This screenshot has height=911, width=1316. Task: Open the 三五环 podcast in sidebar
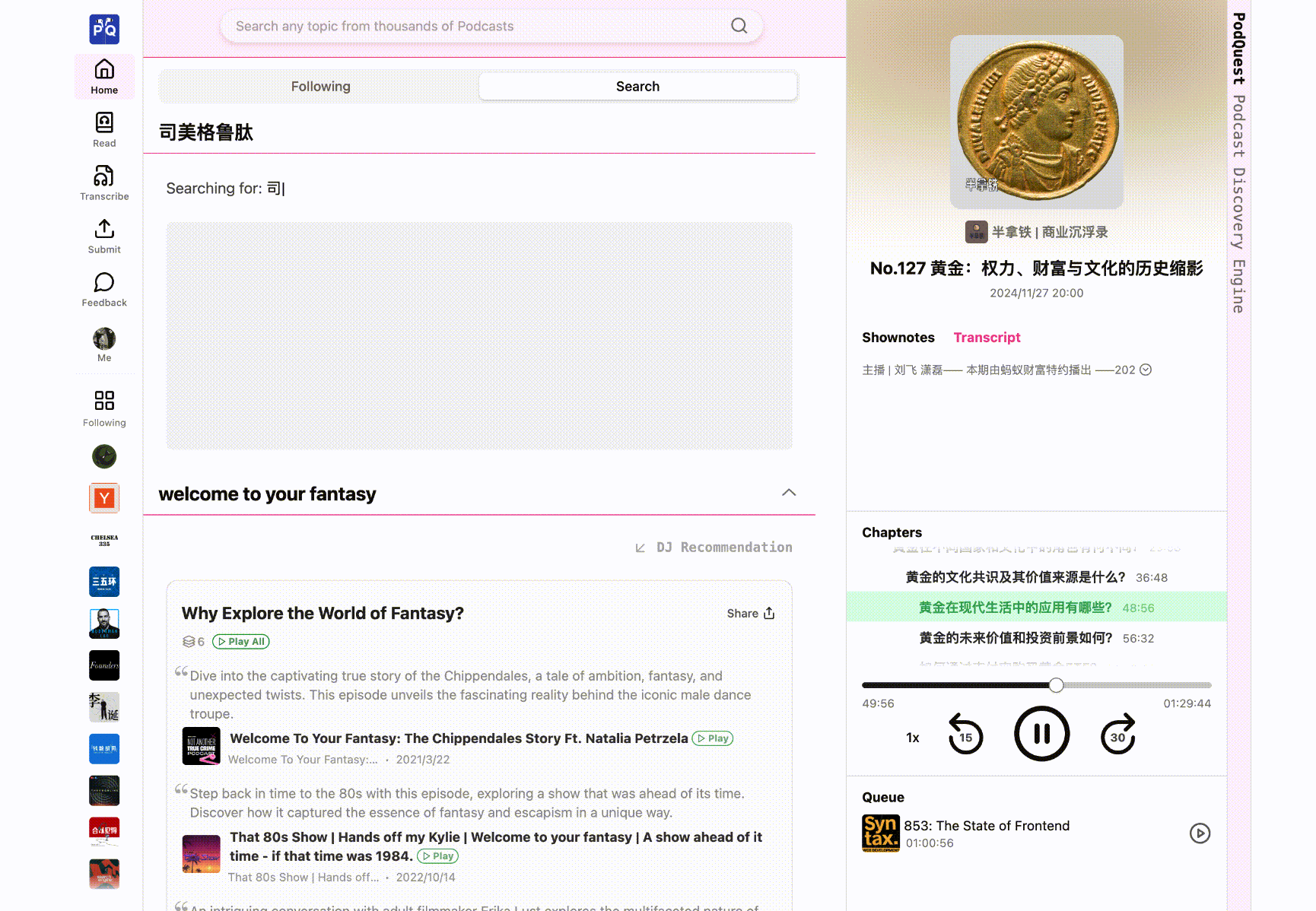coord(104,582)
